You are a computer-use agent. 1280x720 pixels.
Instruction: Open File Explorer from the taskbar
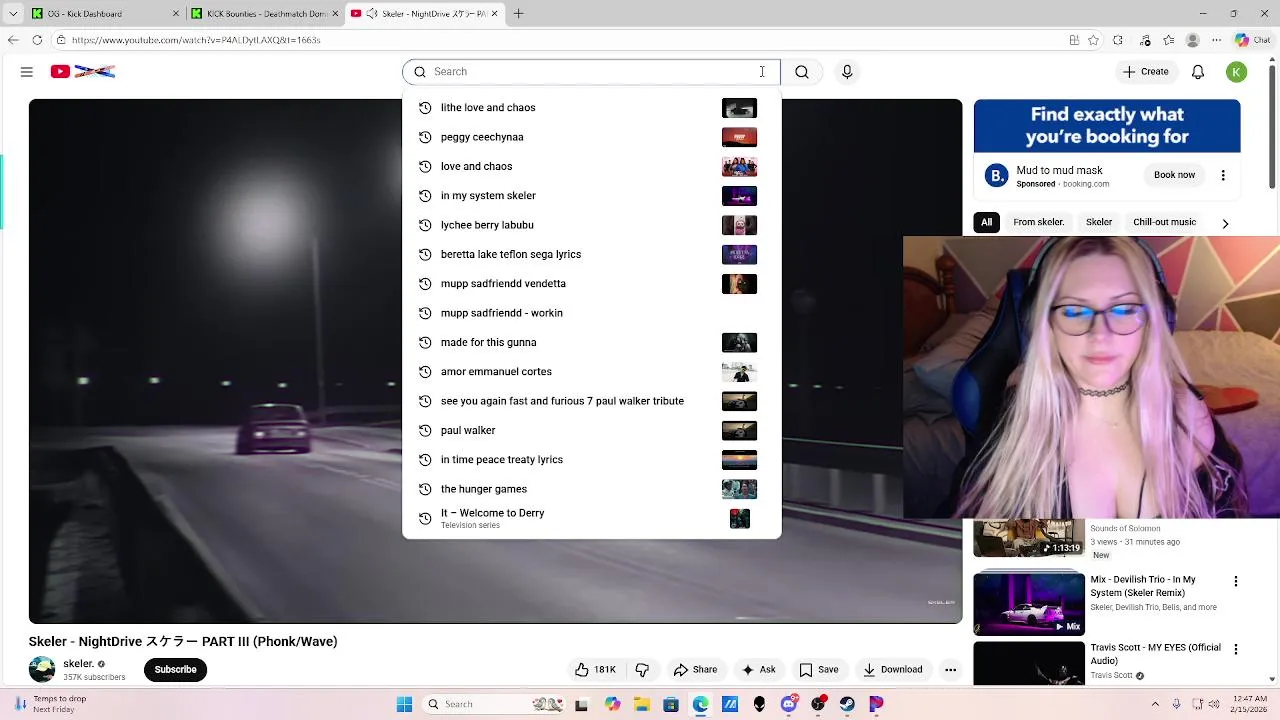(x=642, y=704)
